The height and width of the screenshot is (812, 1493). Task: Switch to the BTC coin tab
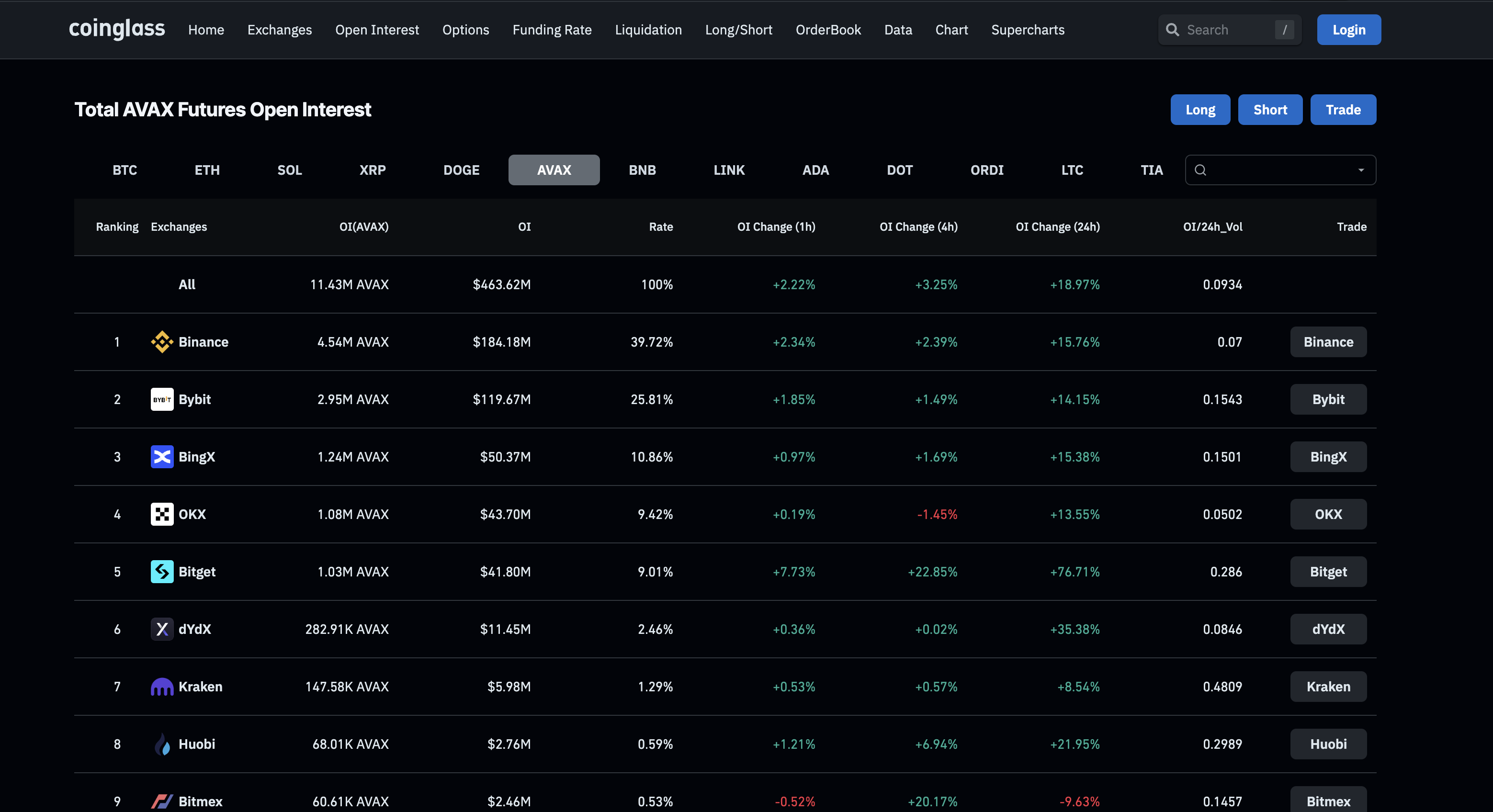(124, 170)
